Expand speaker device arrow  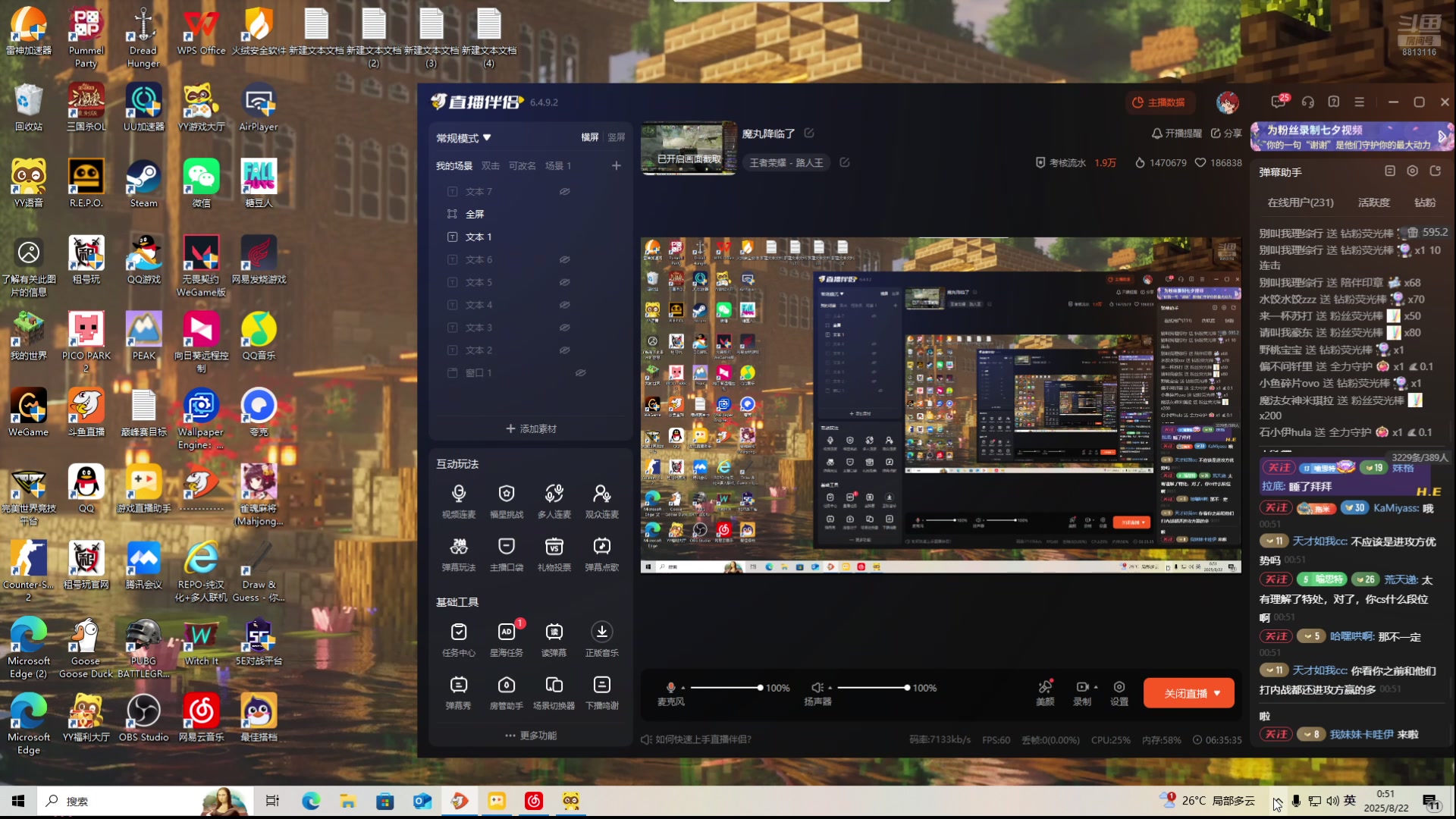[x=830, y=688]
